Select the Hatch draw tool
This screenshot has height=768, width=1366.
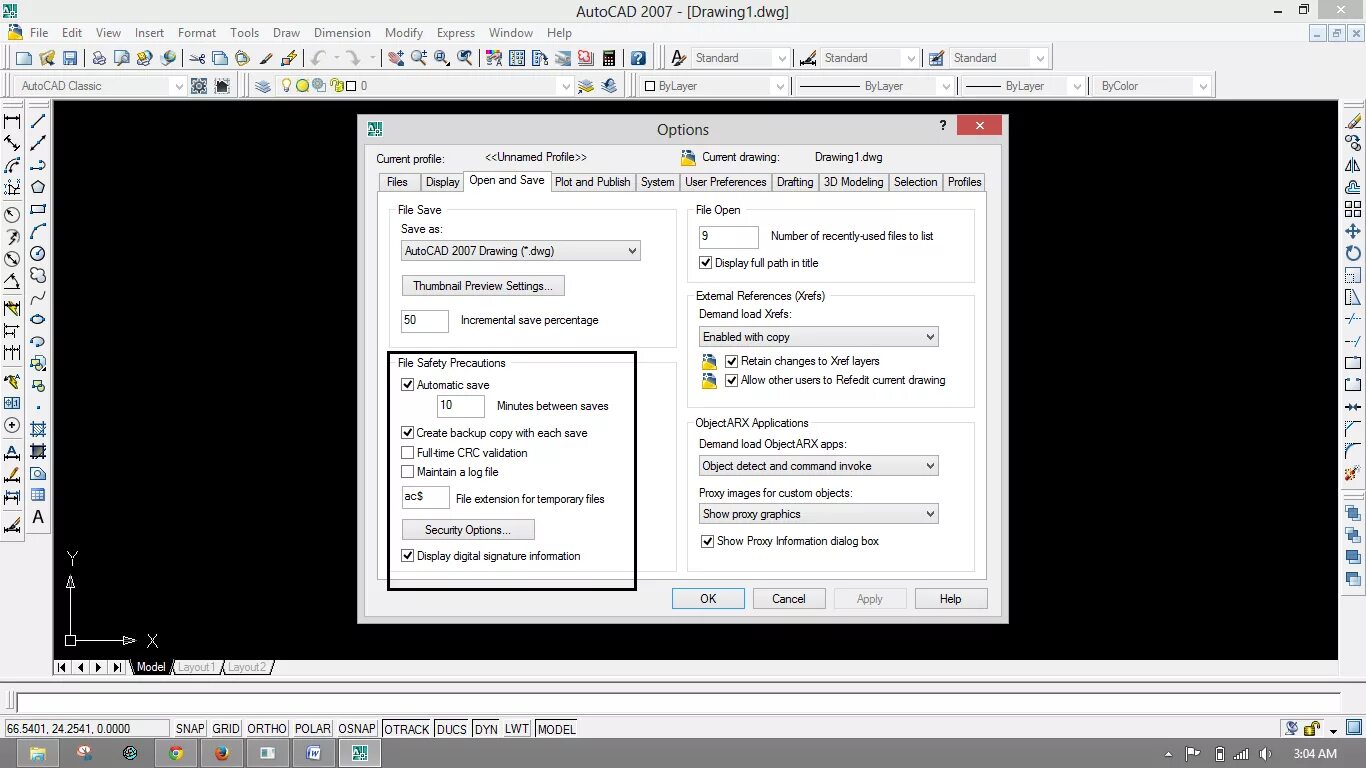click(x=38, y=429)
